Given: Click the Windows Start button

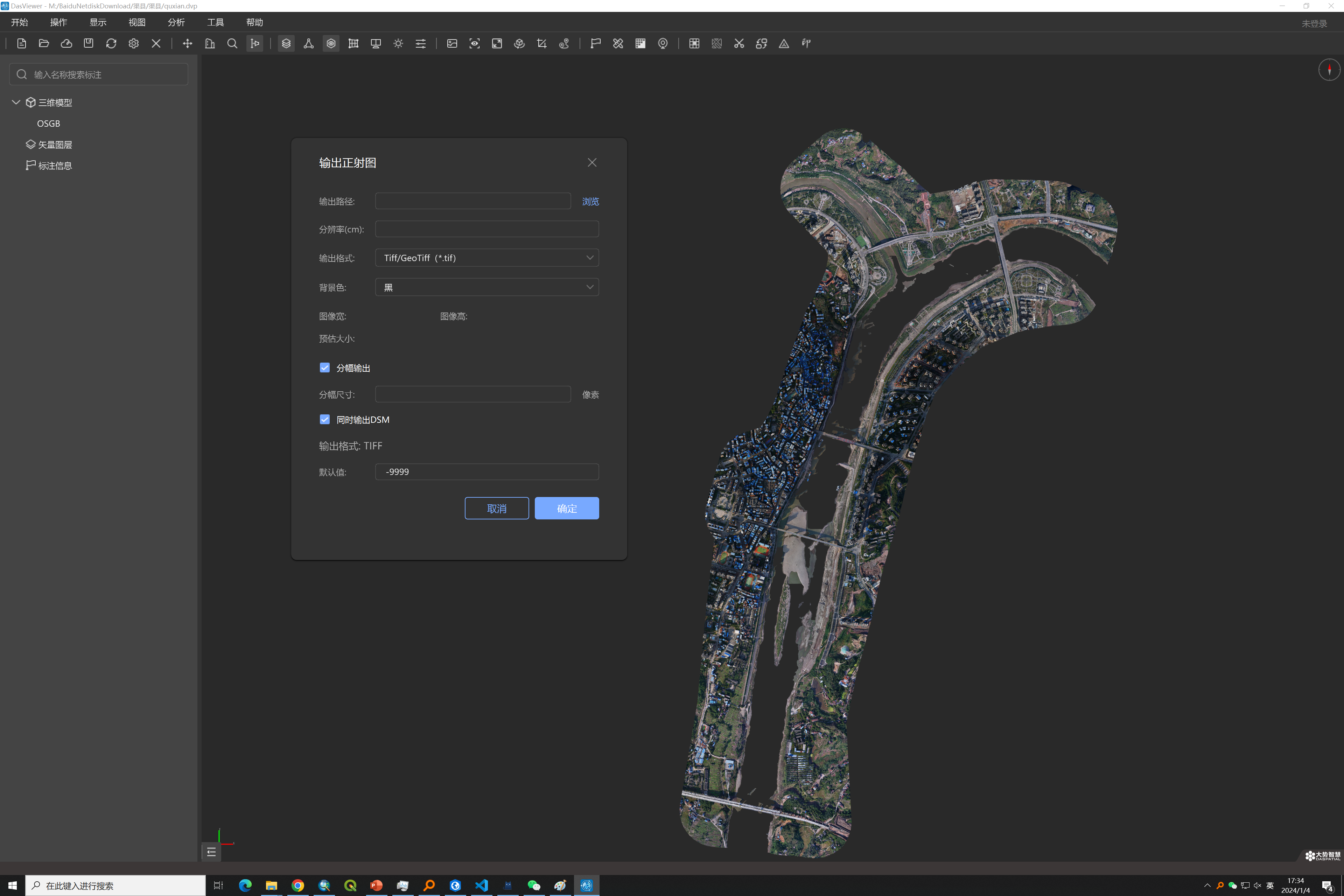Looking at the screenshot, I should click(13, 885).
